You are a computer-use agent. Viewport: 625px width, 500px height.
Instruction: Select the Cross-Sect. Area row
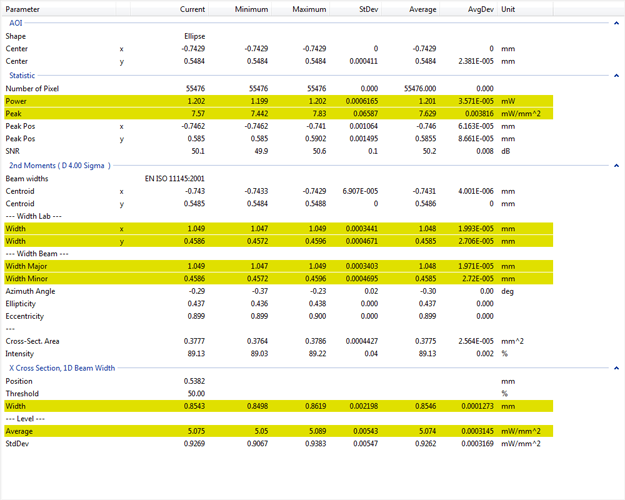(278, 341)
